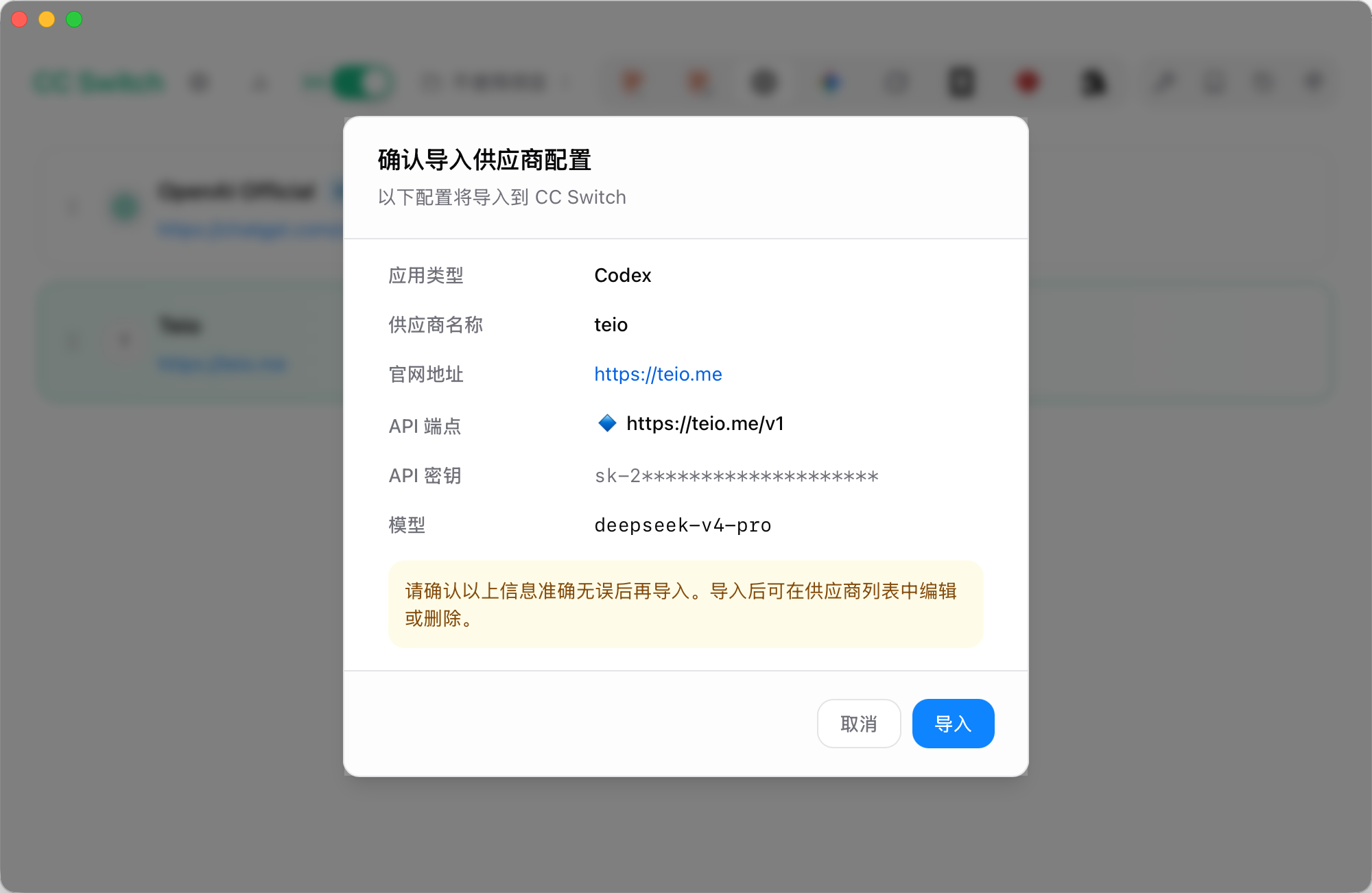Click the yellow confirmation warning note
This screenshot has height=893, width=1372.
pyautogui.click(x=686, y=604)
